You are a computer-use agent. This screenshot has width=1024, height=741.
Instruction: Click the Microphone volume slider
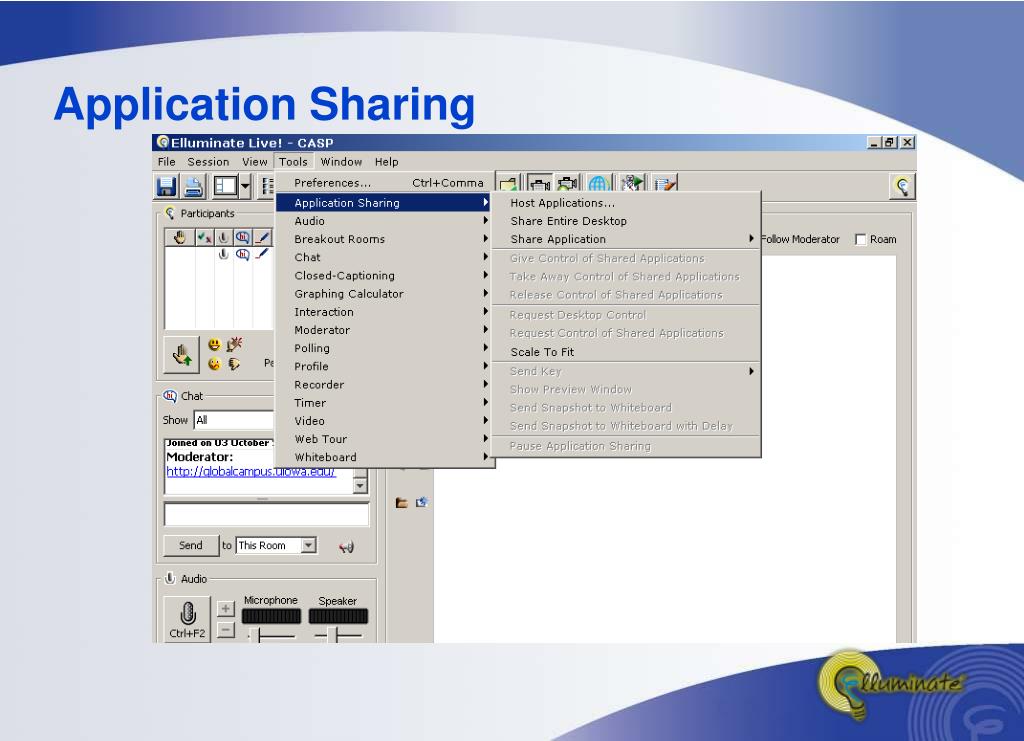tap(271, 635)
